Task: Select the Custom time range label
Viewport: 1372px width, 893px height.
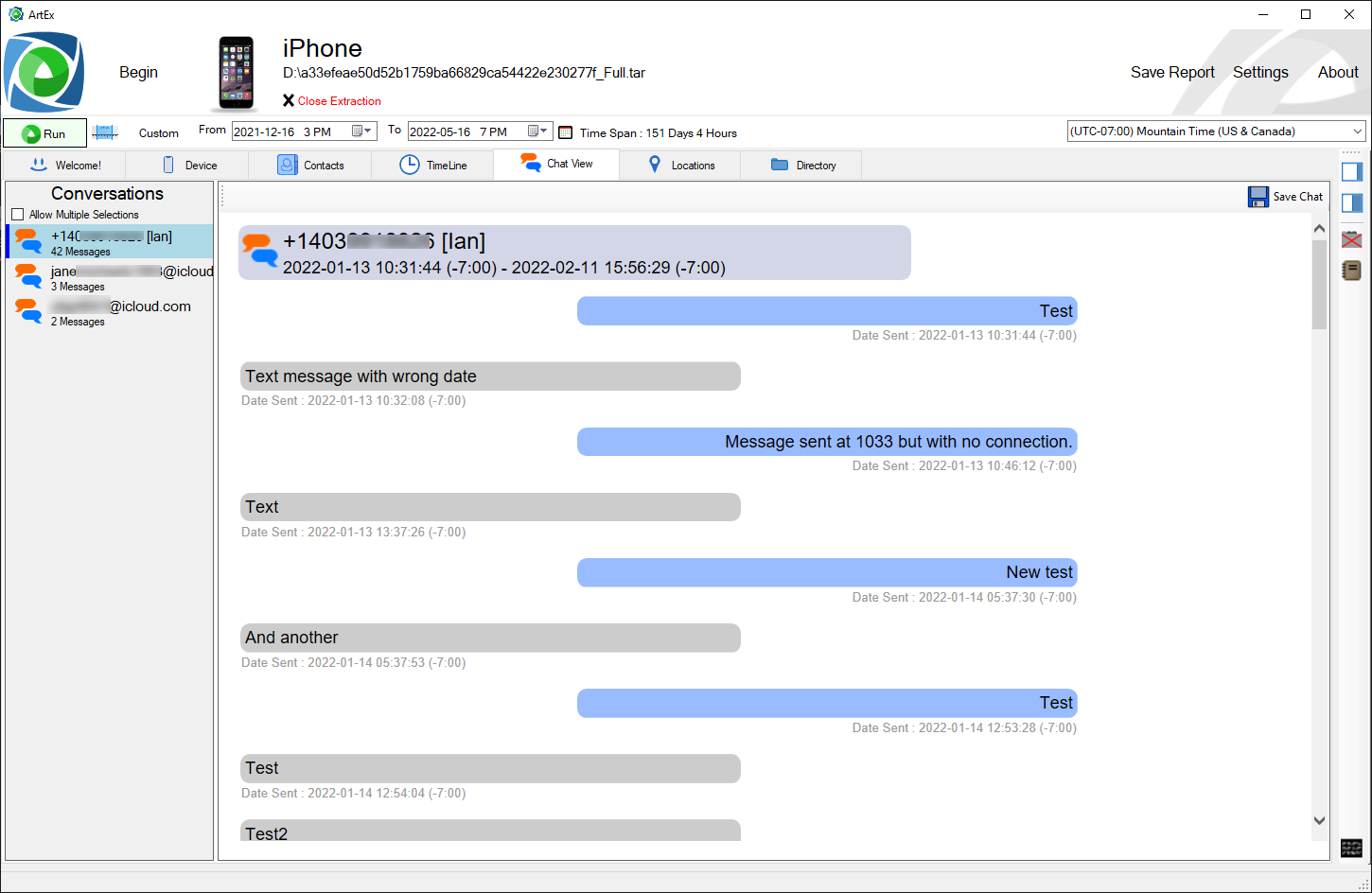Action: tap(159, 133)
